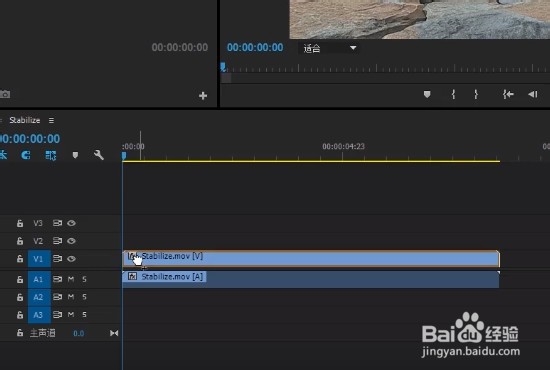Screen dimensions: 550x370
Task: Toggle sync lock on track A2
Action: tap(57, 297)
